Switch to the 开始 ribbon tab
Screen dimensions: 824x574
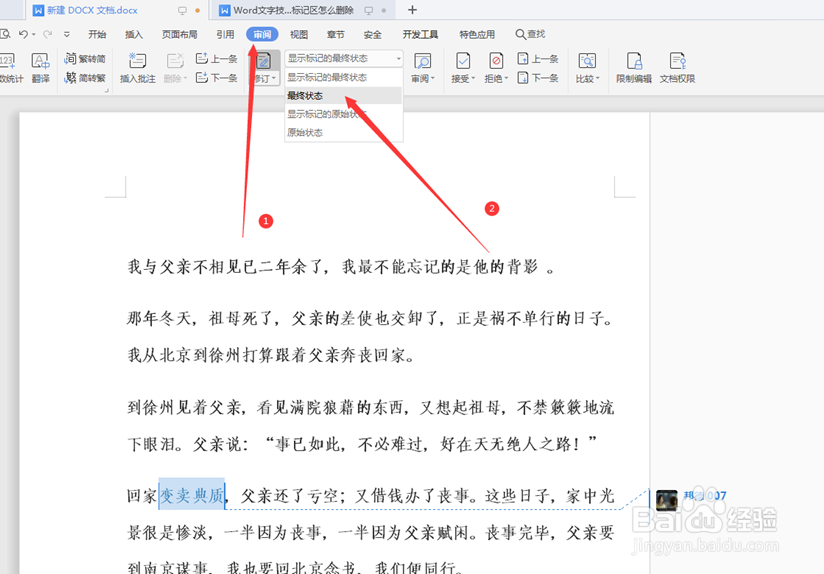tap(97, 34)
